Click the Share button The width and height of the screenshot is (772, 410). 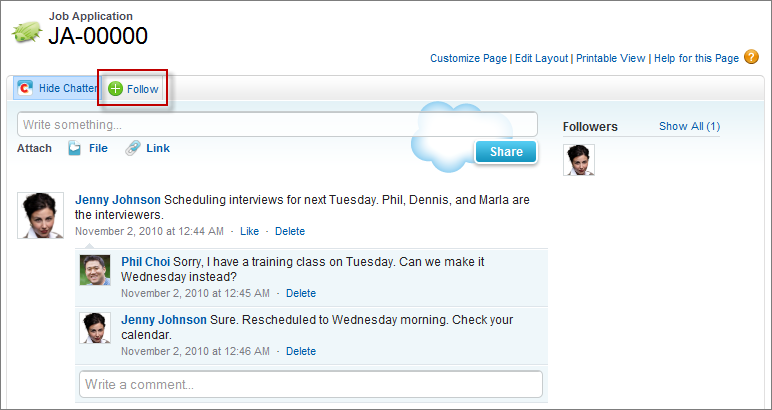[x=506, y=152]
